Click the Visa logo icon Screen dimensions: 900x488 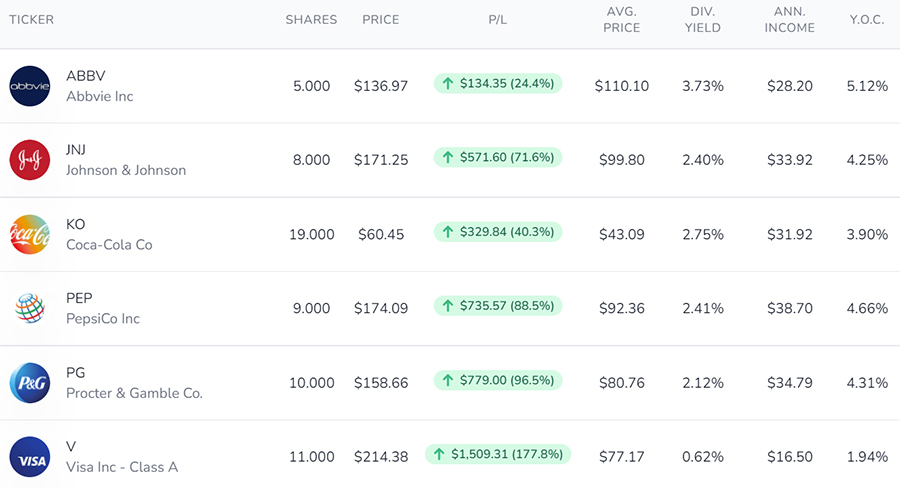click(x=30, y=457)
